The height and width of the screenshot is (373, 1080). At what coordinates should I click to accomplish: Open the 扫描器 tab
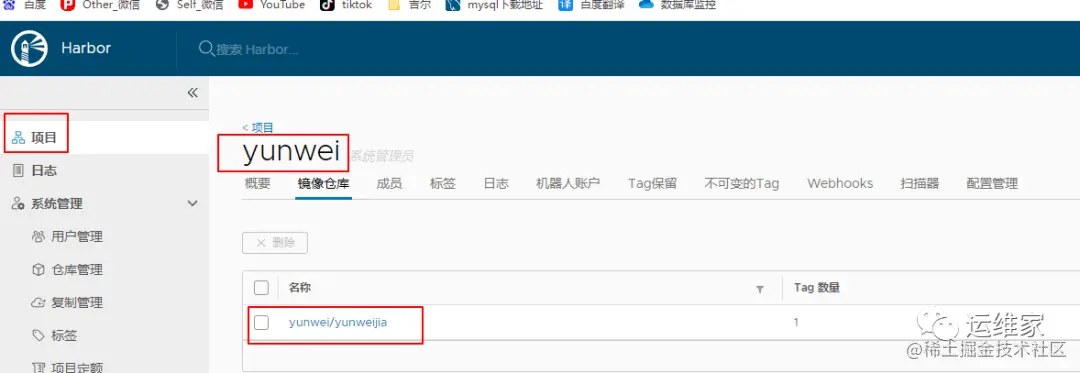[x=920, y=184]
